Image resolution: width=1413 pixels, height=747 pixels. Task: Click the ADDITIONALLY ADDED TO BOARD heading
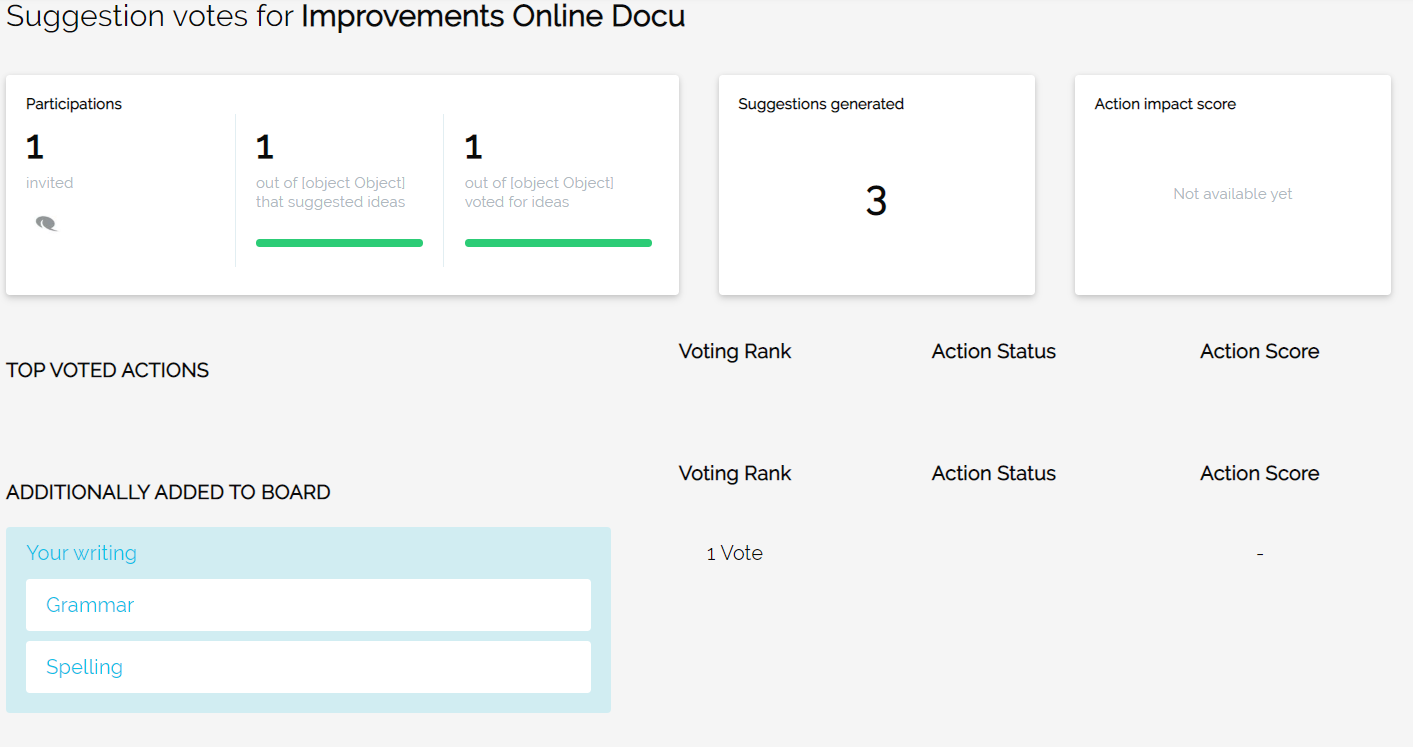pyautogui.click(x=168, y=492)
